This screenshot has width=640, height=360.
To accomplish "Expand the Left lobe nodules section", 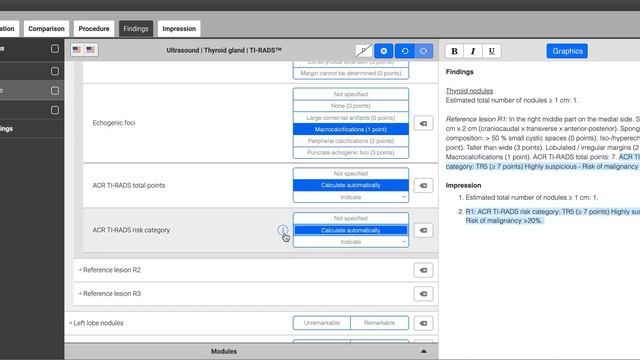I will [96, 323].
